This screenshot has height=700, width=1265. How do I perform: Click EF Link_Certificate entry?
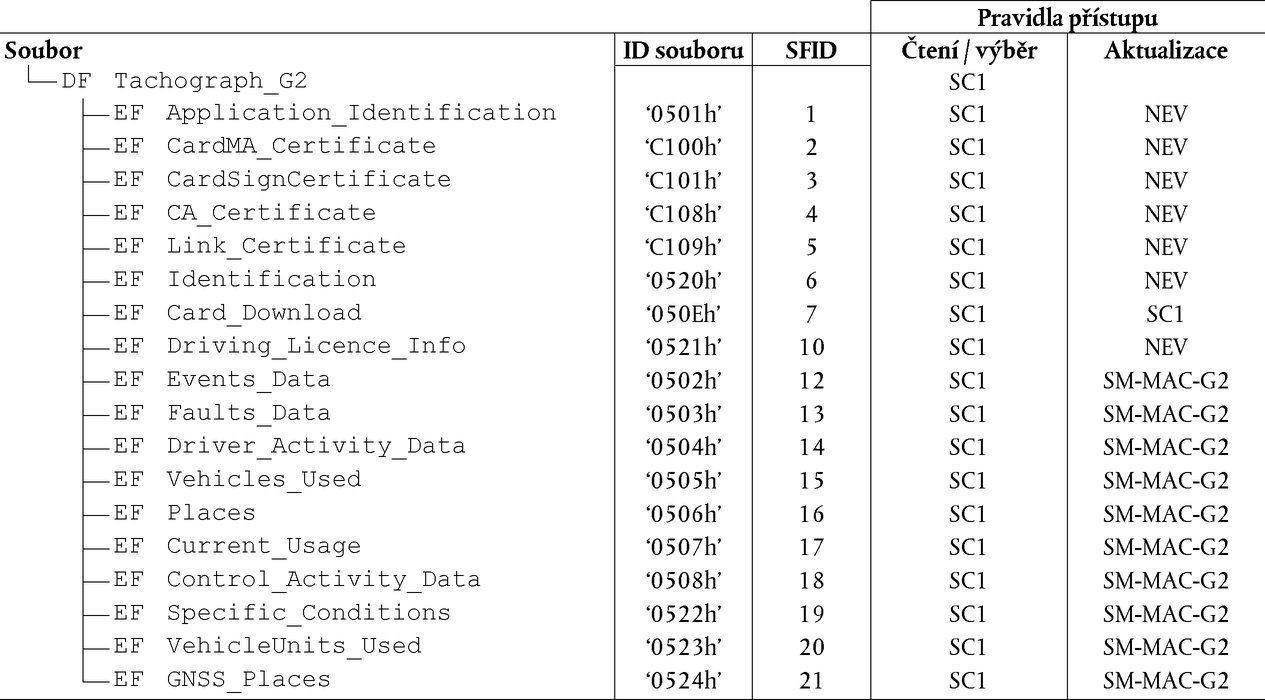[x=259, y=246]
